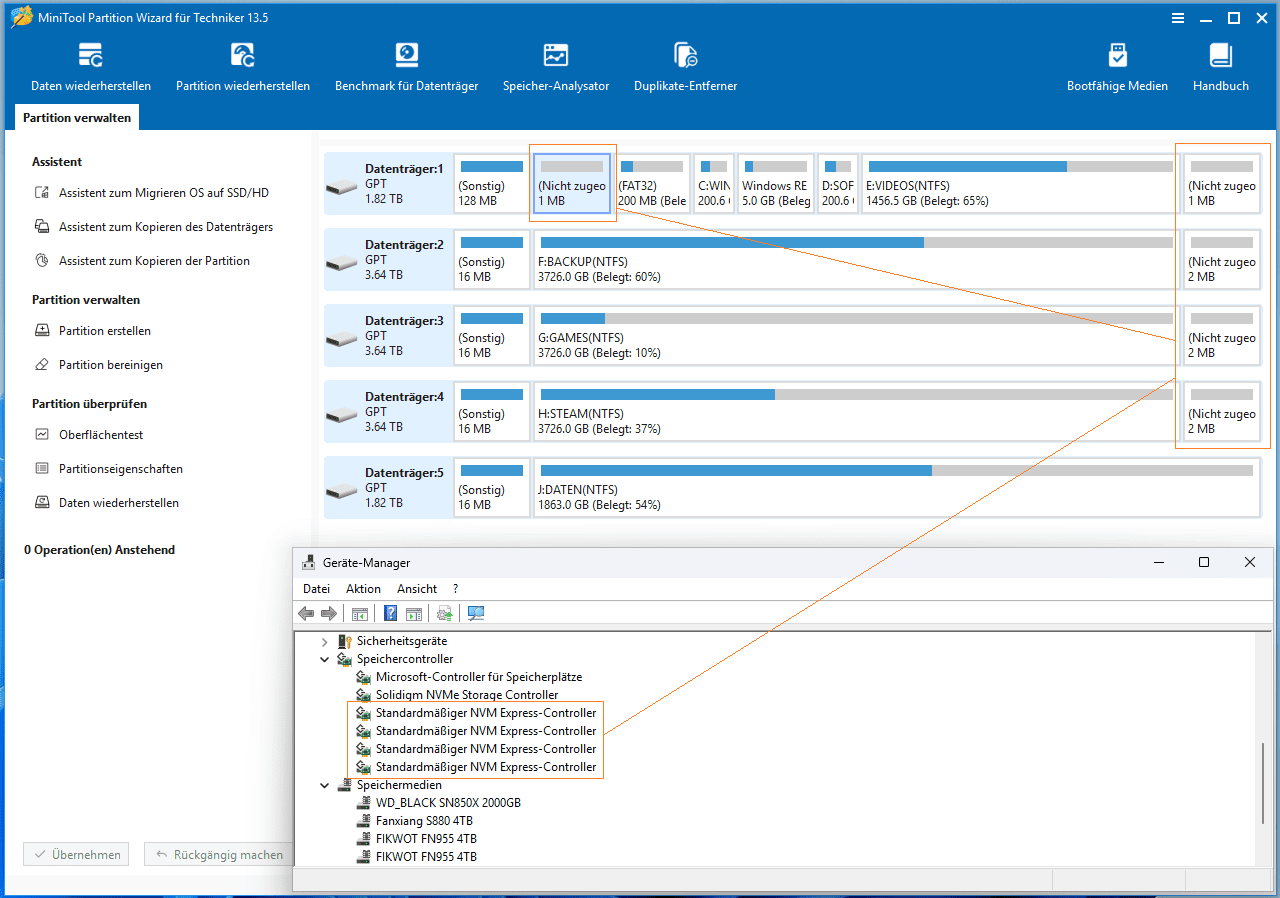Launch Benchmark für Datenträger
Image resolution: width=1280 pixels, height=898 pixels.
(x=406, y=67)
